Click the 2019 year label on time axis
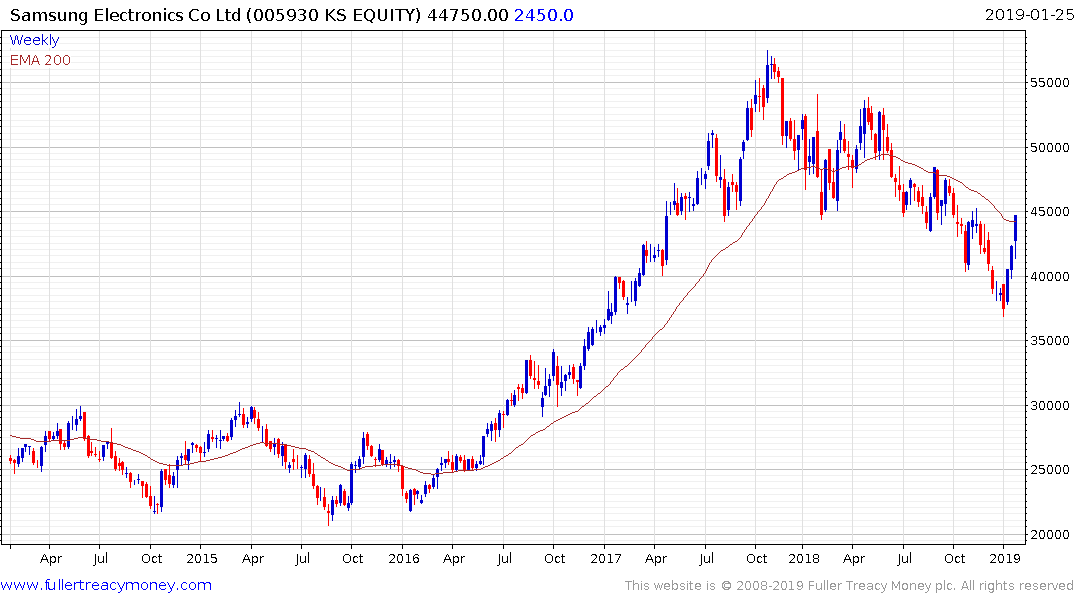 (x=1005, y=558)
